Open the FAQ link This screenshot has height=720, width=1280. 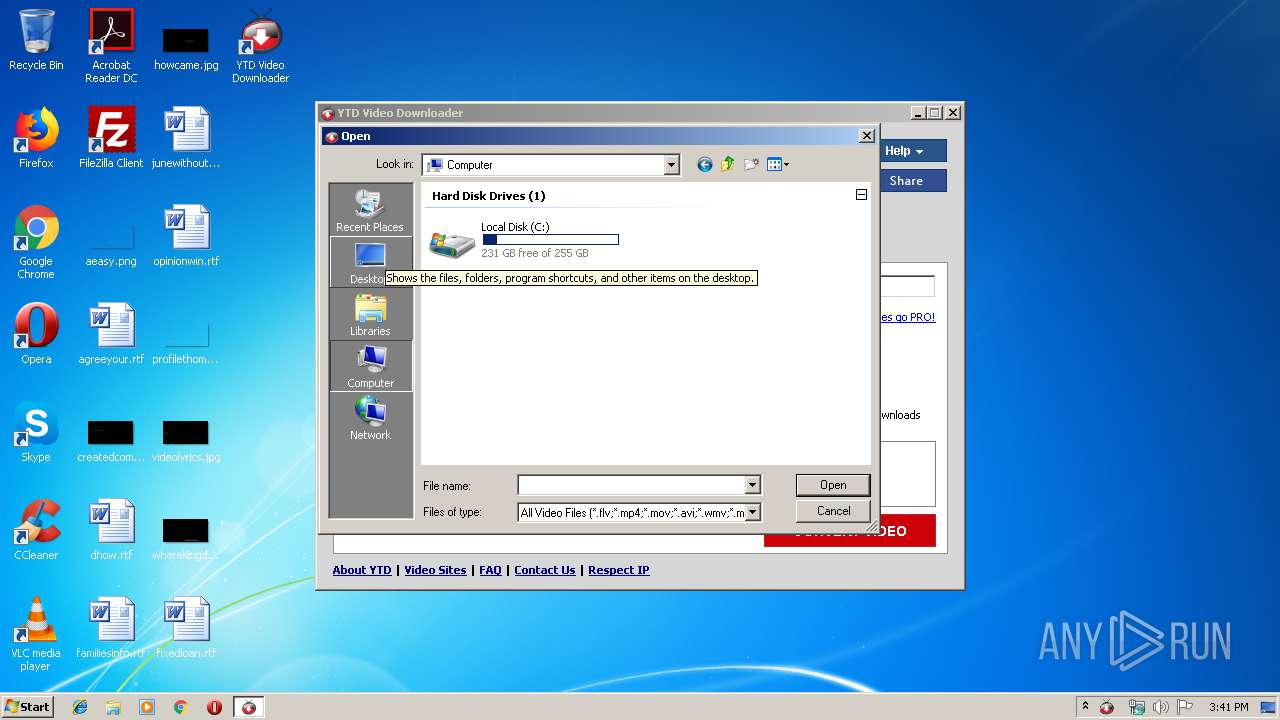[490, 570]
